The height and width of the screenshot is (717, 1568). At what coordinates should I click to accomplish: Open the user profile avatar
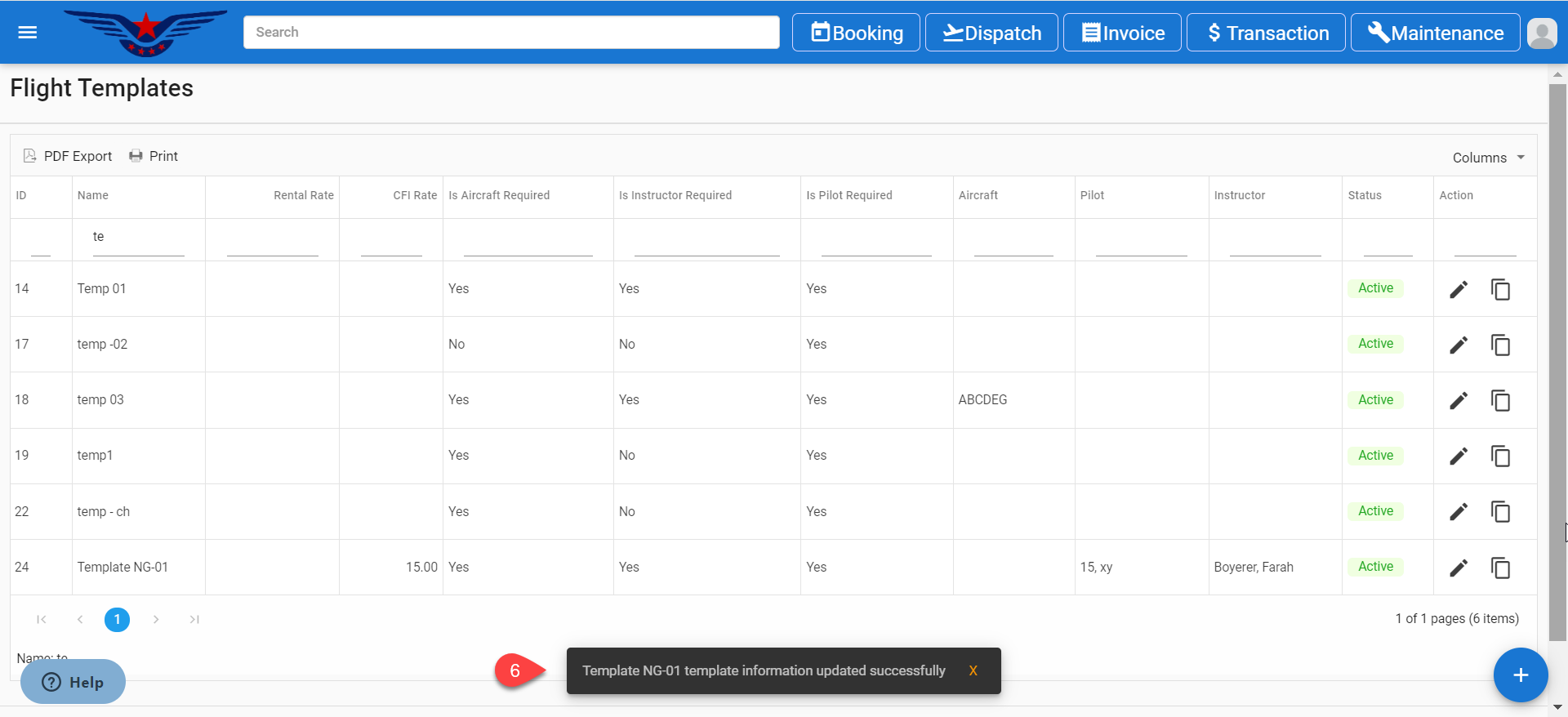point(1541,33)
